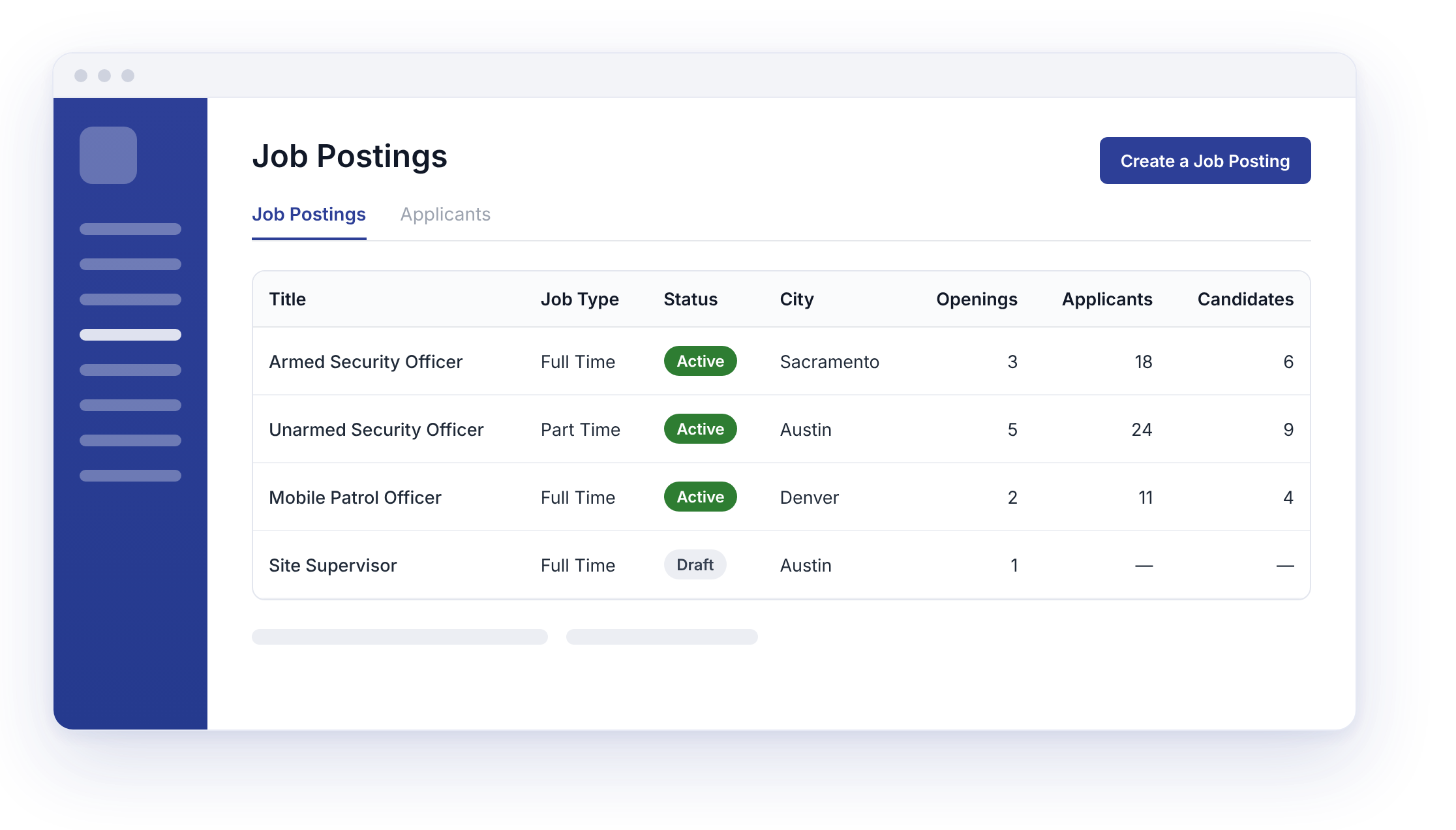The height and width of the screenshot is (830, 1456).
Task: Sort by the Title column header
Action: [x=288, y=299]
